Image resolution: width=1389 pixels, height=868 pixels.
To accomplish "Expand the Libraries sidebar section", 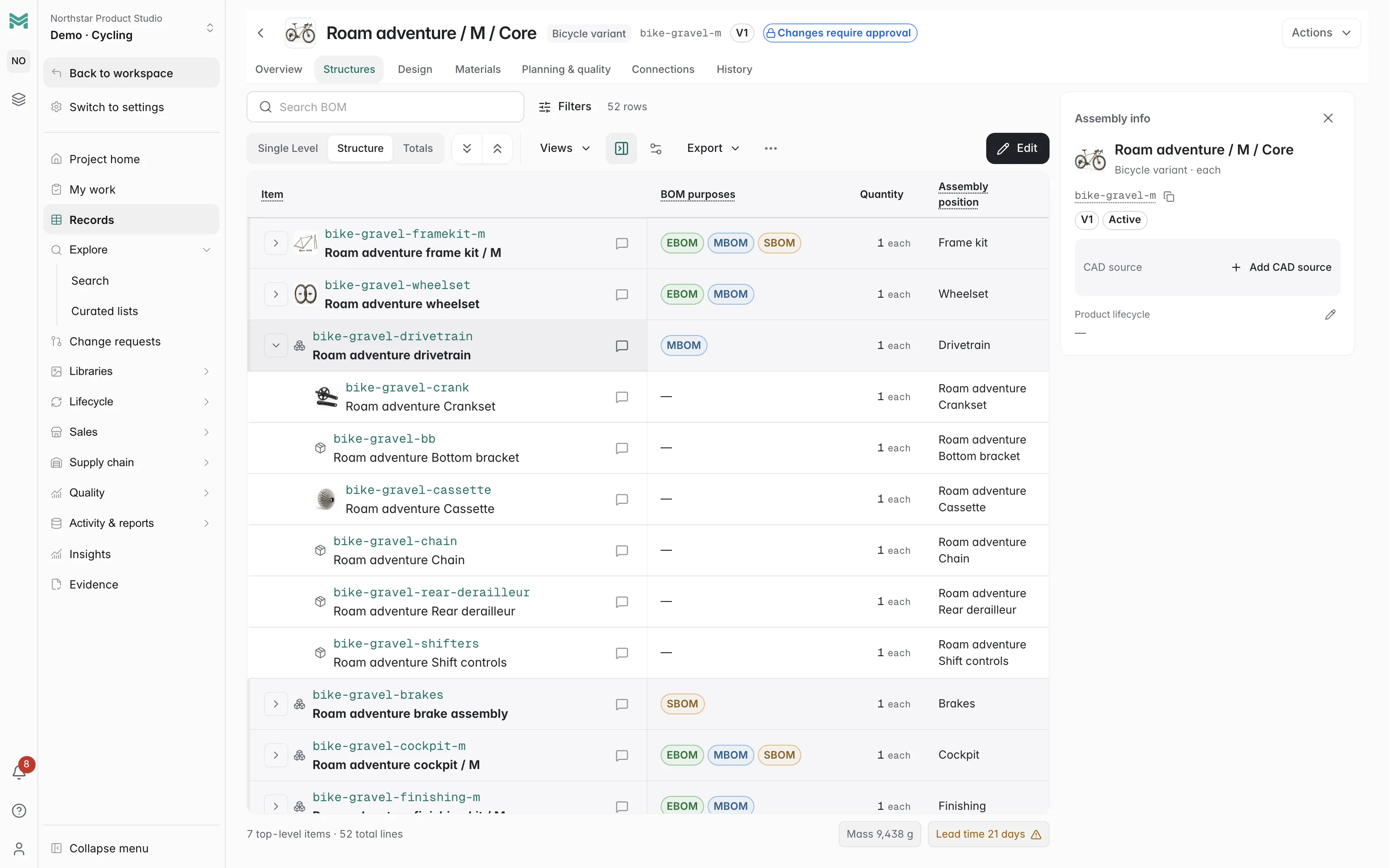I will pyautogui.click(x=131, y=372).
